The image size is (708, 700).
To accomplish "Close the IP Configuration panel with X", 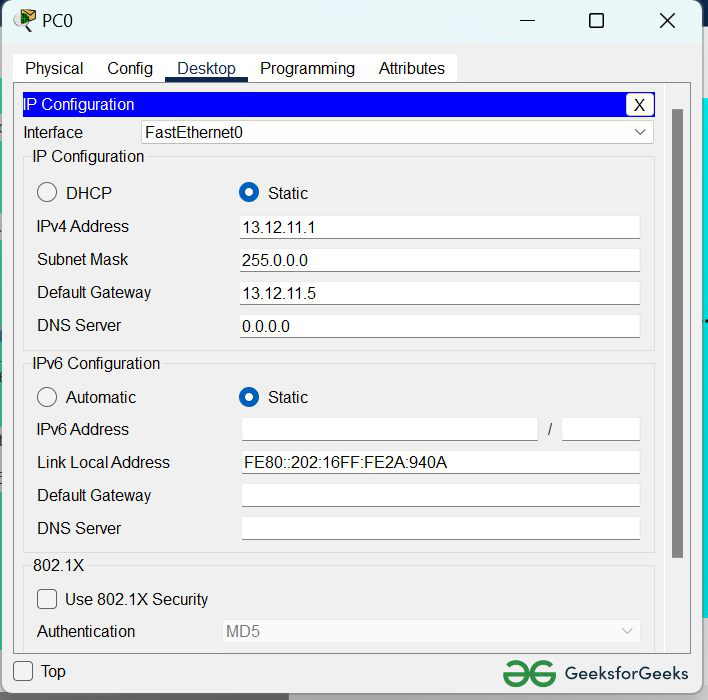I will 639,105.
